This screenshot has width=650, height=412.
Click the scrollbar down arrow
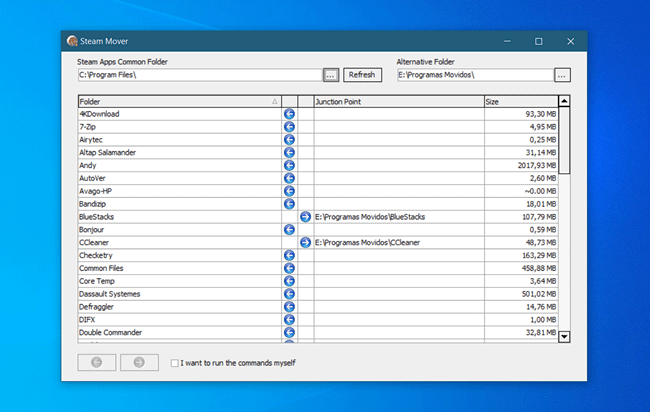point(564,337)
